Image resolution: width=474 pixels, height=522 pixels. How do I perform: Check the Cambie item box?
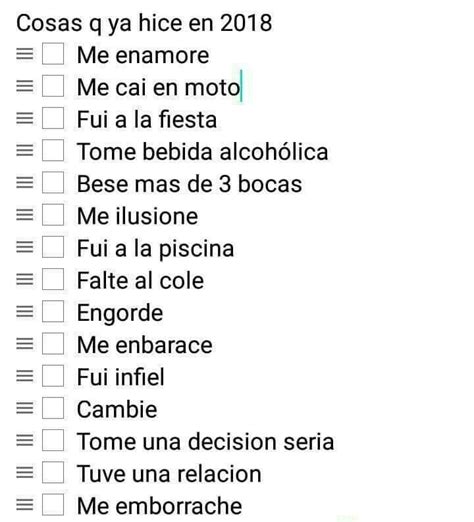pyautogui.click(x=53, y=408)
